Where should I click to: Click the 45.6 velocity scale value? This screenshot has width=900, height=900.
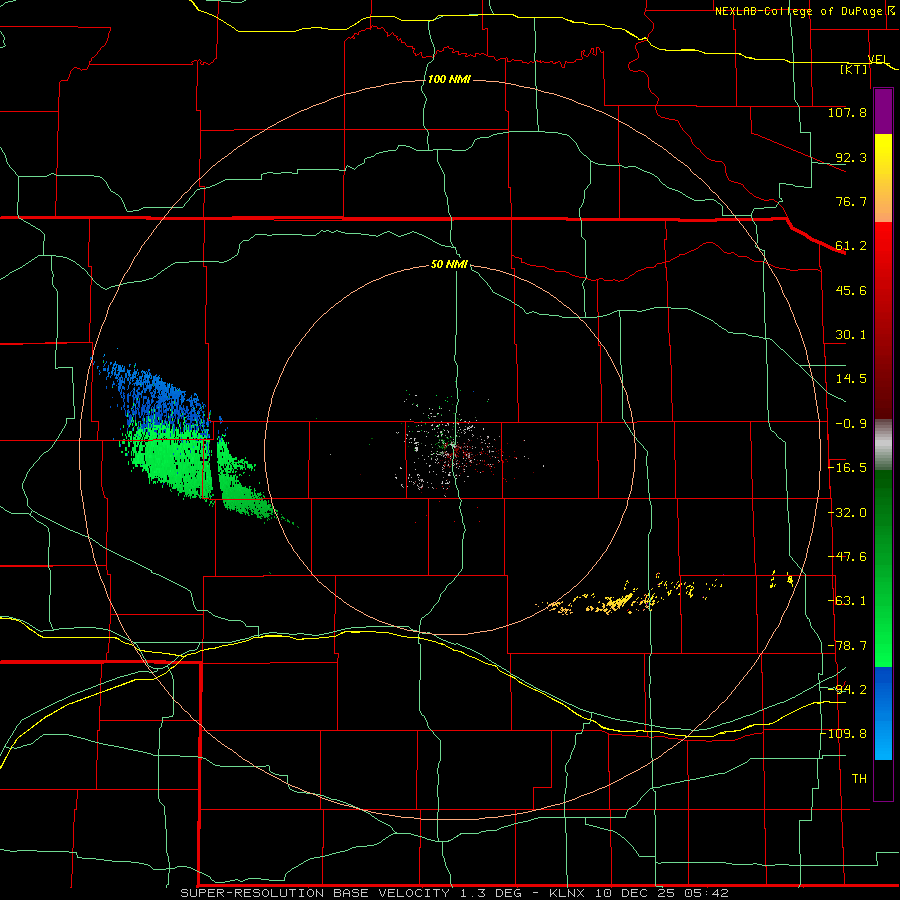tap(851, 290)
